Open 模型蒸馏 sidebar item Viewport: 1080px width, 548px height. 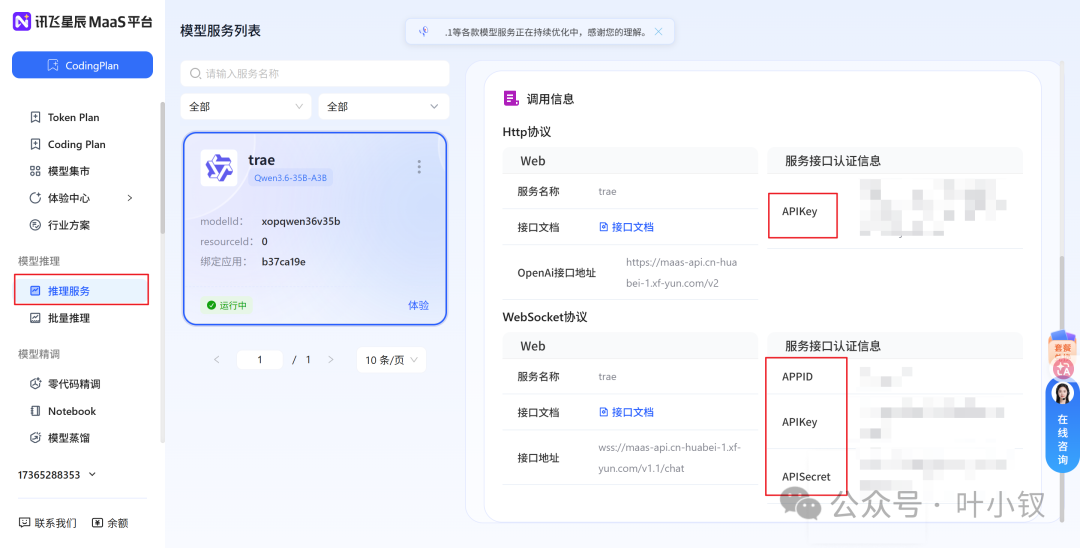pos(69,438)
